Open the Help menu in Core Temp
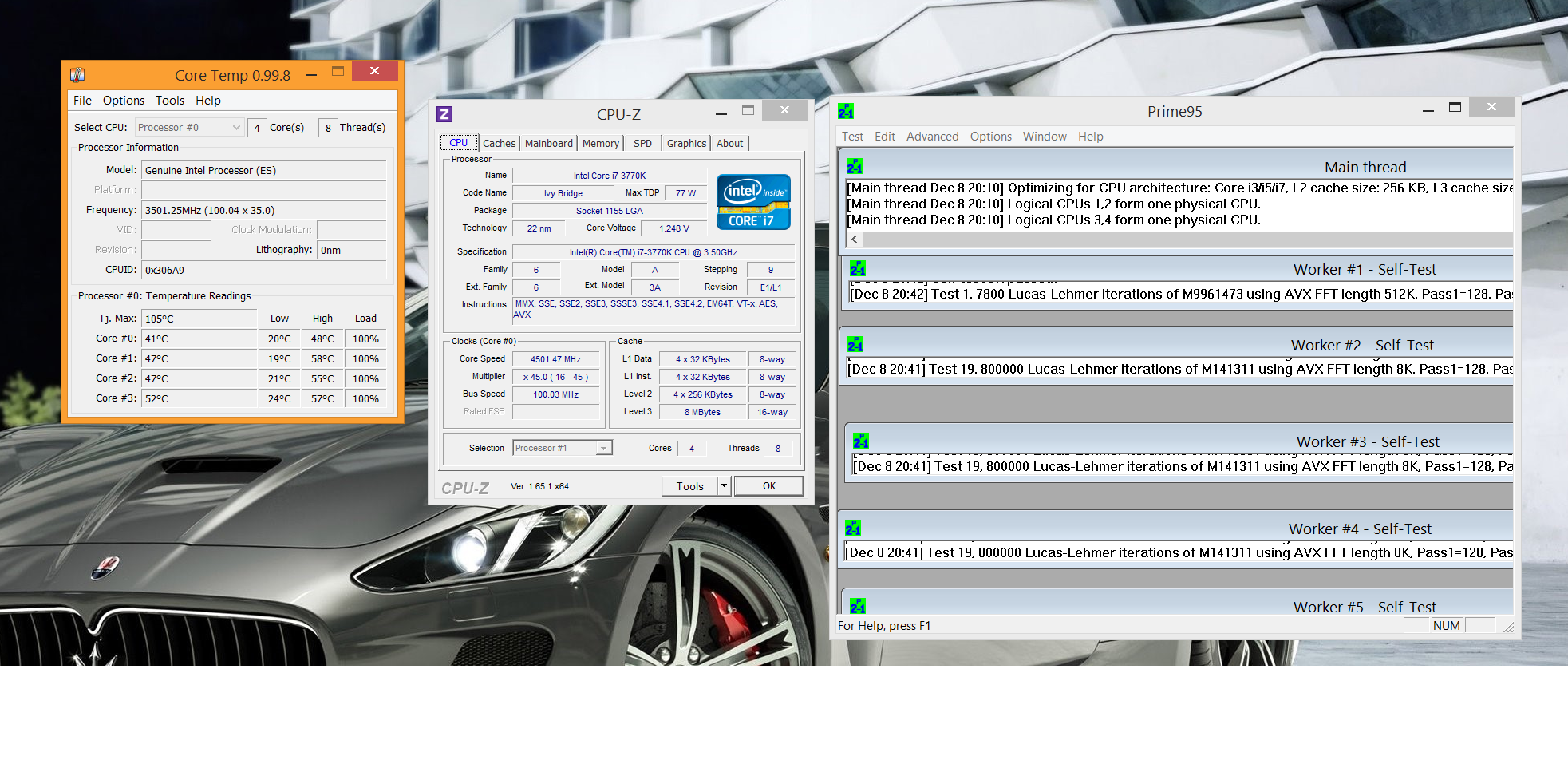 208,101
